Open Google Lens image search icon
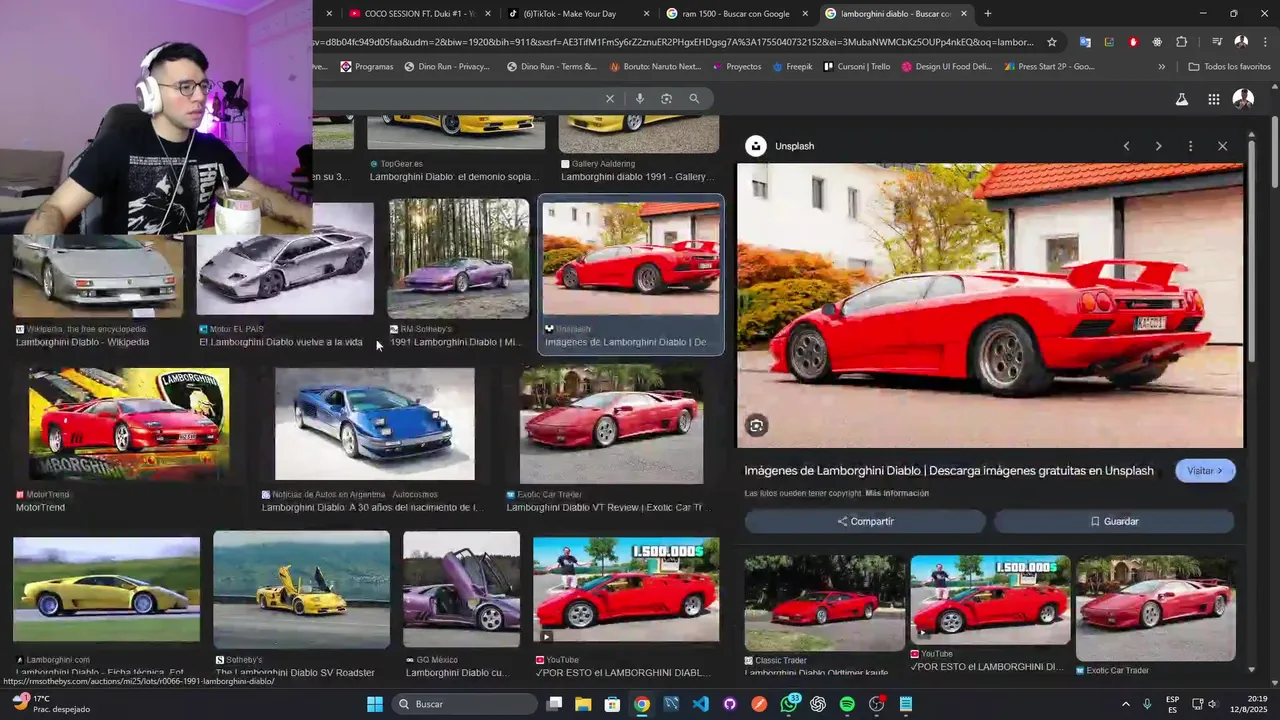Viewport: 1280px width, 720px height. point(666,98)
